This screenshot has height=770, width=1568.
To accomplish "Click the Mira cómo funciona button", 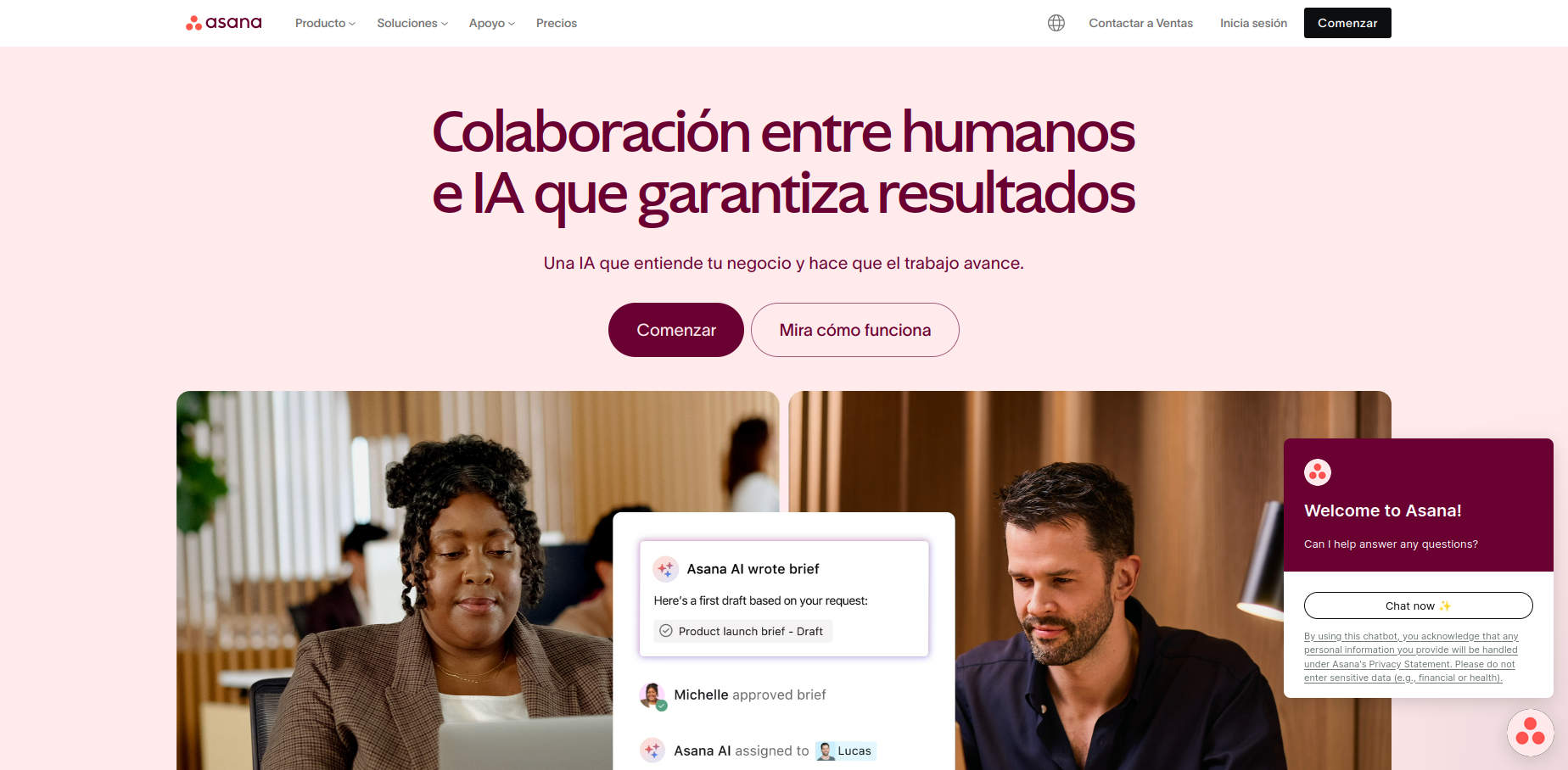I will (x=855, y=330).
